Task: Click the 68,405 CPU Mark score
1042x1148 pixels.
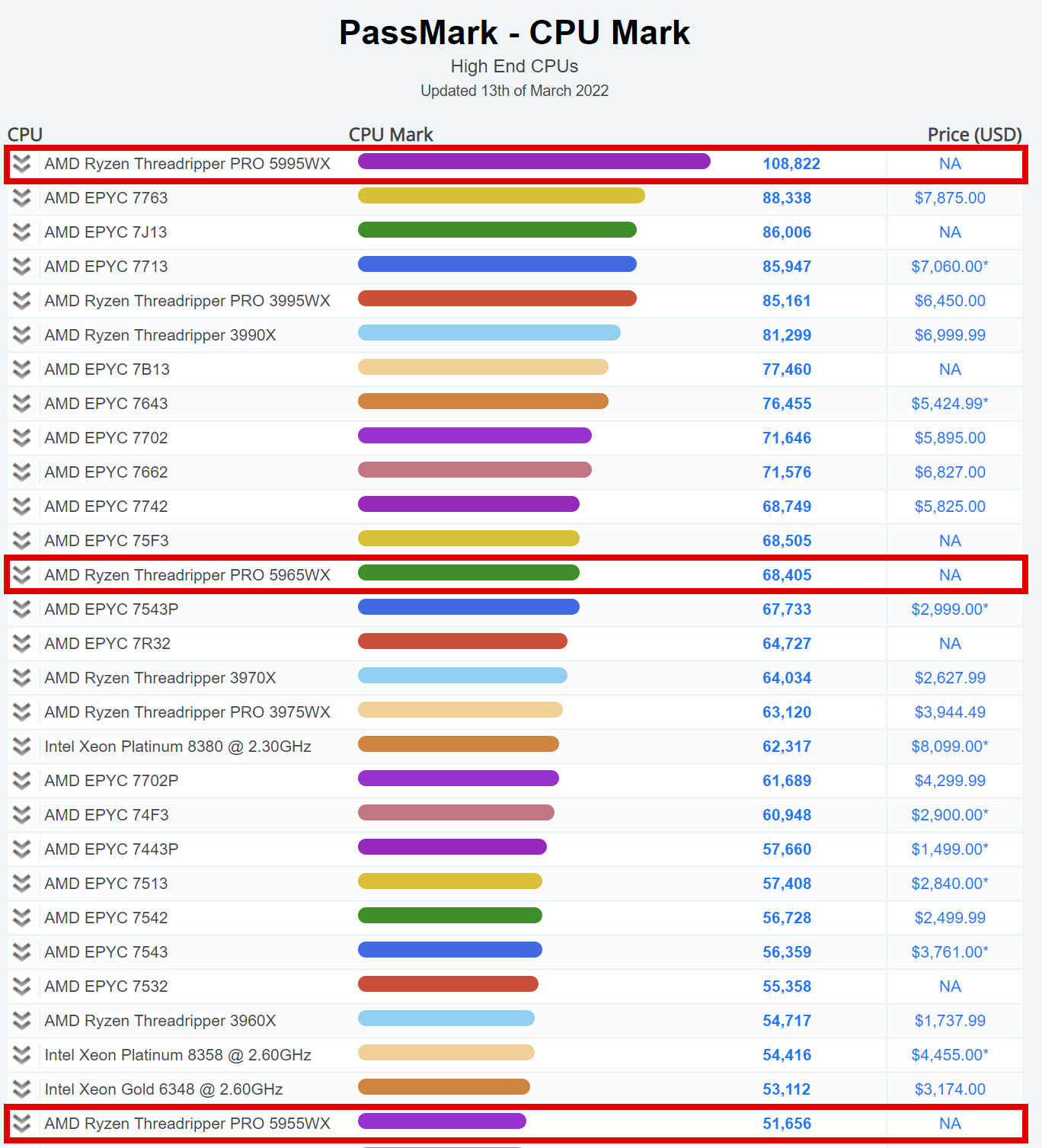Action: (x=787, y=575)
